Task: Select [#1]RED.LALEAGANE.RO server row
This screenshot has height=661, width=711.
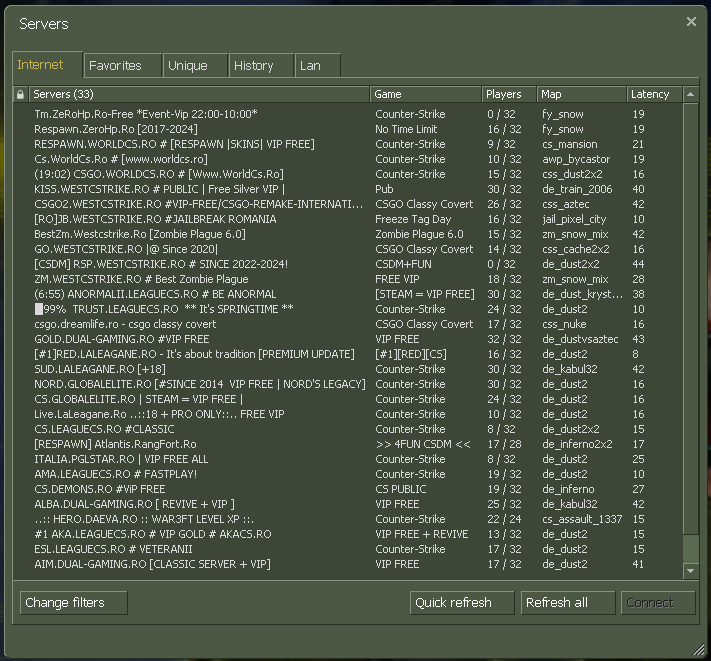Action: pos(348,354)
